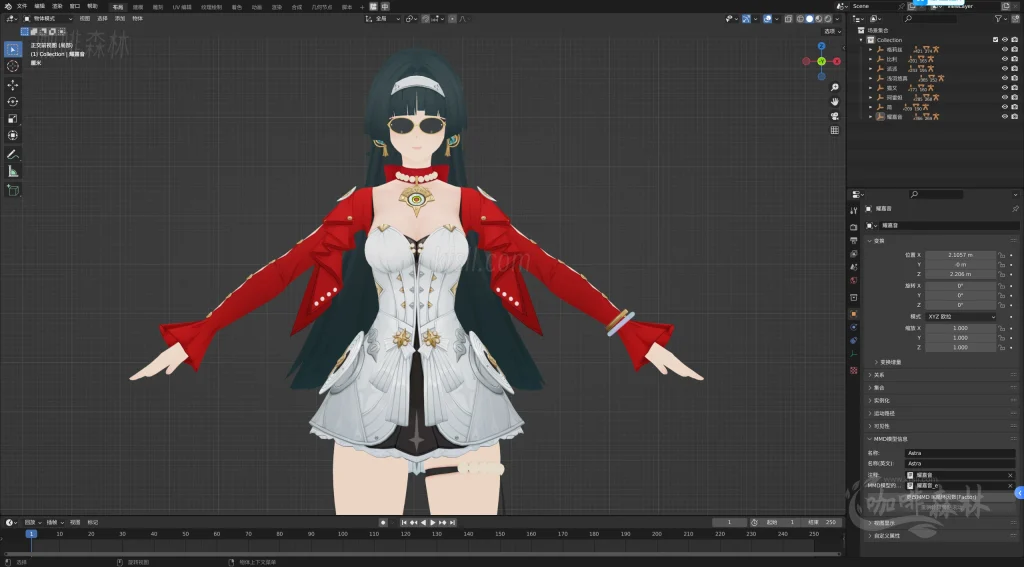Expand the 可见性 panel
Viewport: 1024px width, 567px height.
[x=880, y=426]
